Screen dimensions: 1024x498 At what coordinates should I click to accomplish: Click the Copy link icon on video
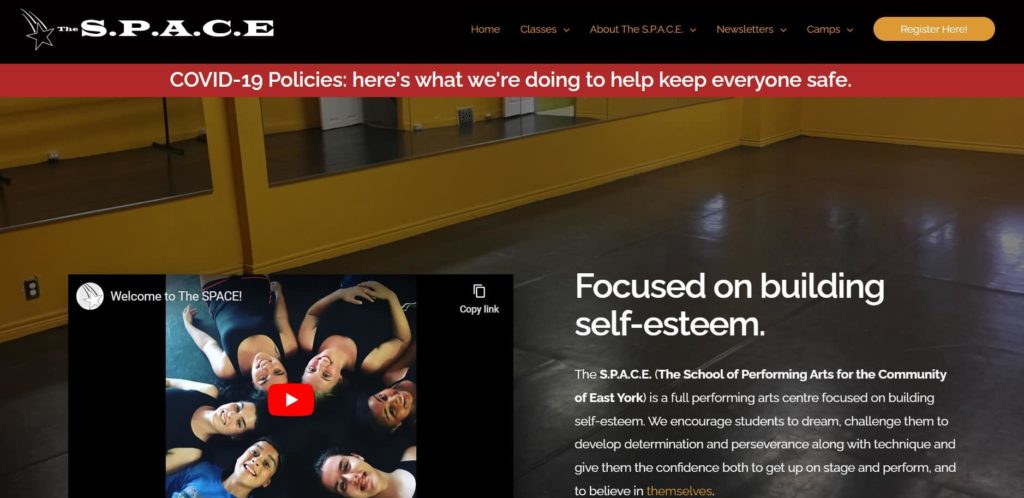point(479,291)
